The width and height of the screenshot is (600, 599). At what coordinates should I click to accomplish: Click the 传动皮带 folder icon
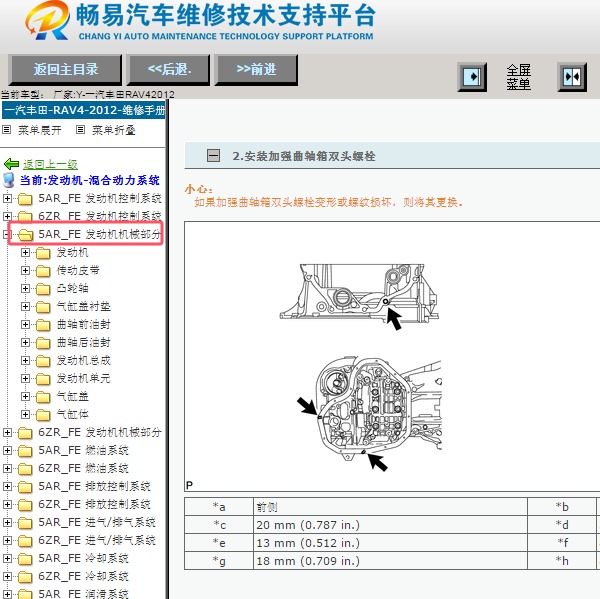43,271
